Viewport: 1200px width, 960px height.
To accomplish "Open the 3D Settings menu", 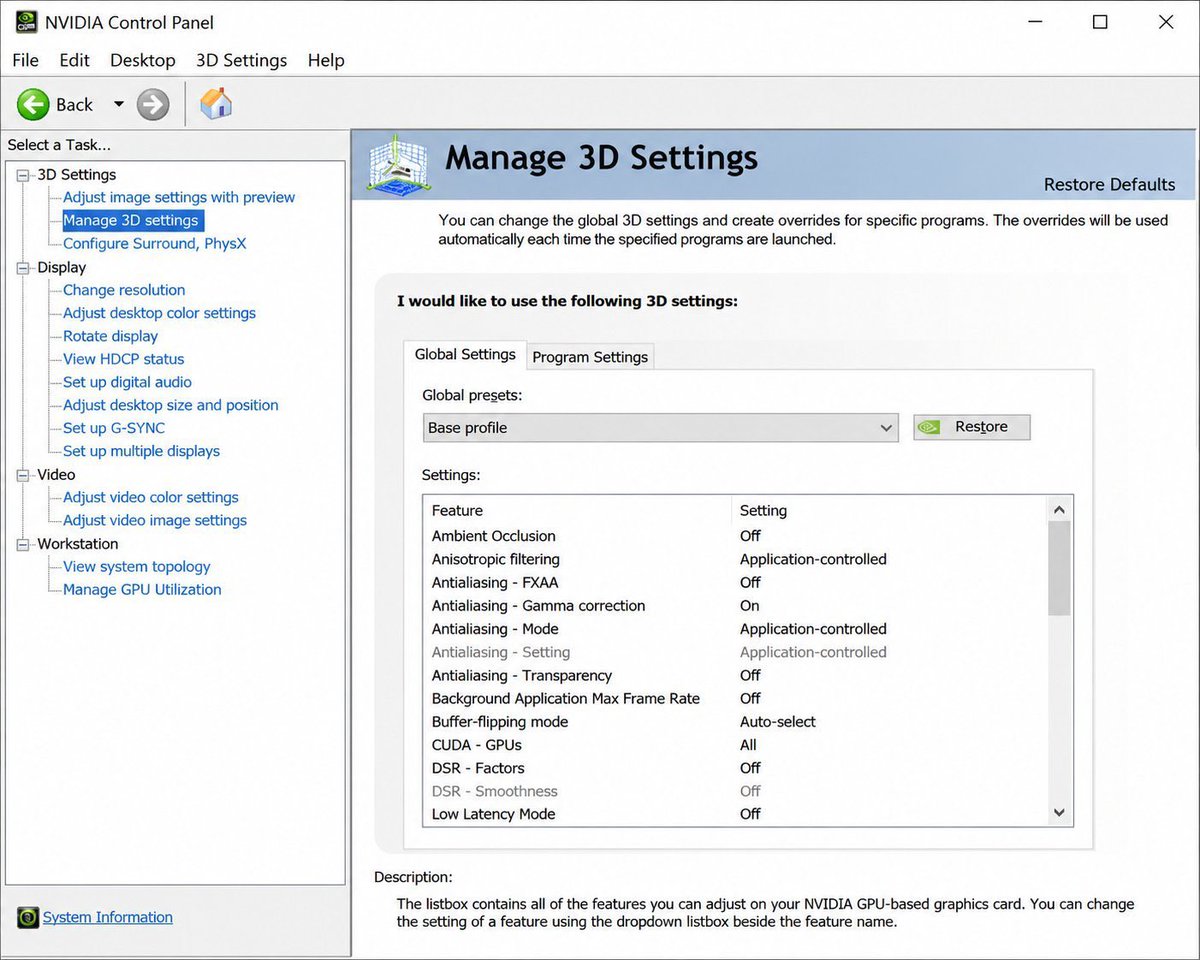I will click(x=241, y=60).
